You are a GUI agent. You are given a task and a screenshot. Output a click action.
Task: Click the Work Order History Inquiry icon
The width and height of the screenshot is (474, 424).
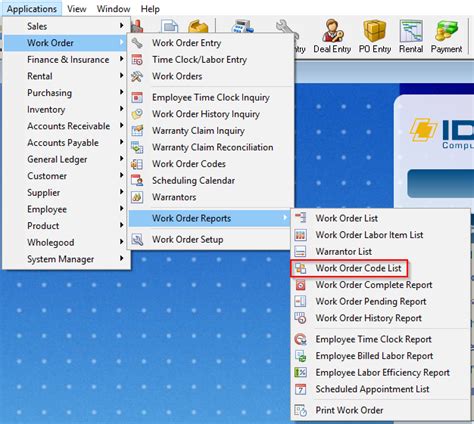coord(137,114)
